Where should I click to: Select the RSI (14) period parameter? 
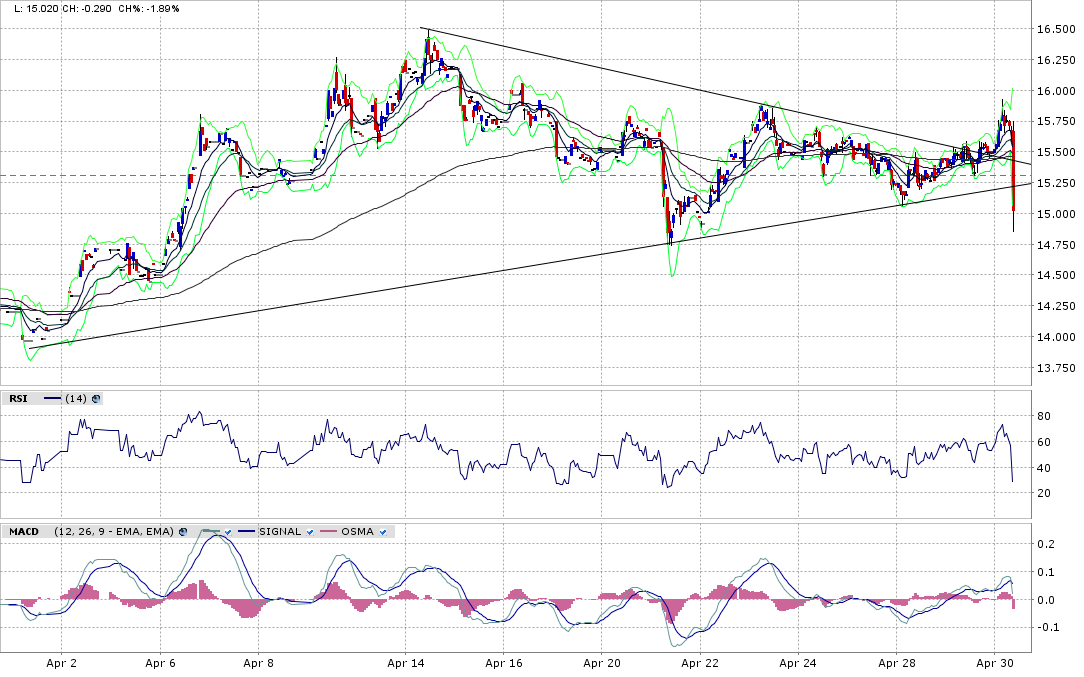[76, 398]
